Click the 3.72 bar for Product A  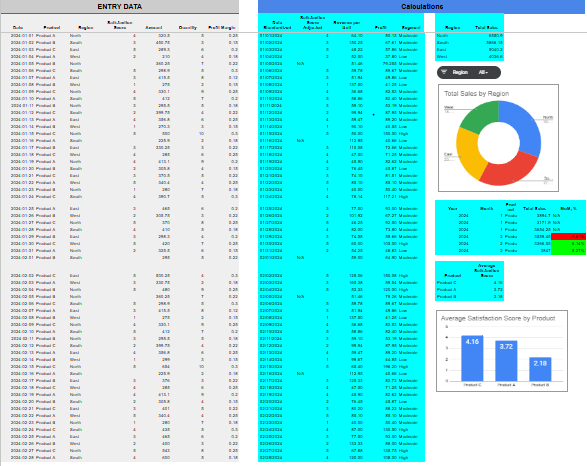tap(506, 361)
